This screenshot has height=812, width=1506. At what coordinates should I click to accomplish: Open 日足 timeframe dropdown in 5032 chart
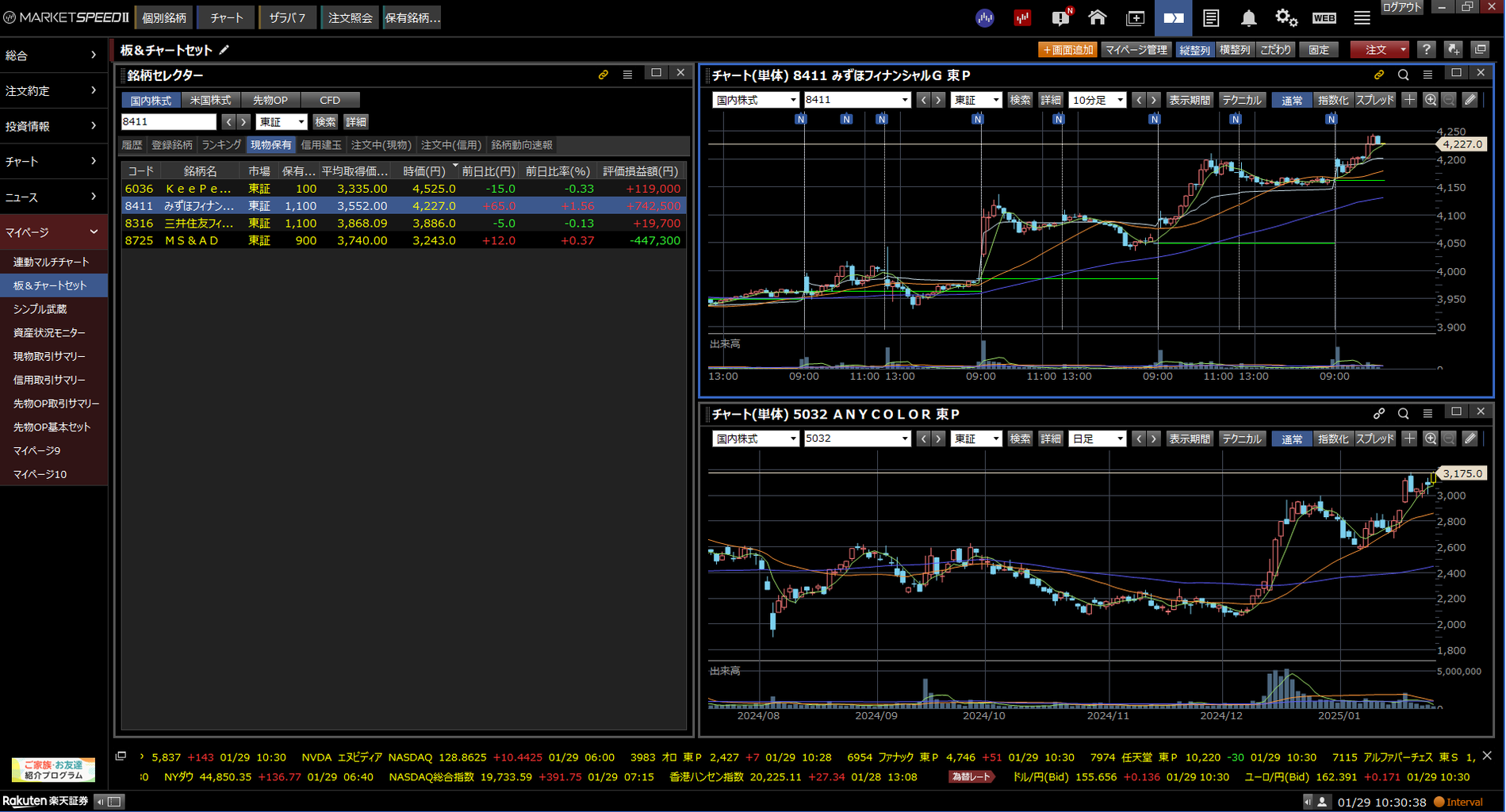1097,439
